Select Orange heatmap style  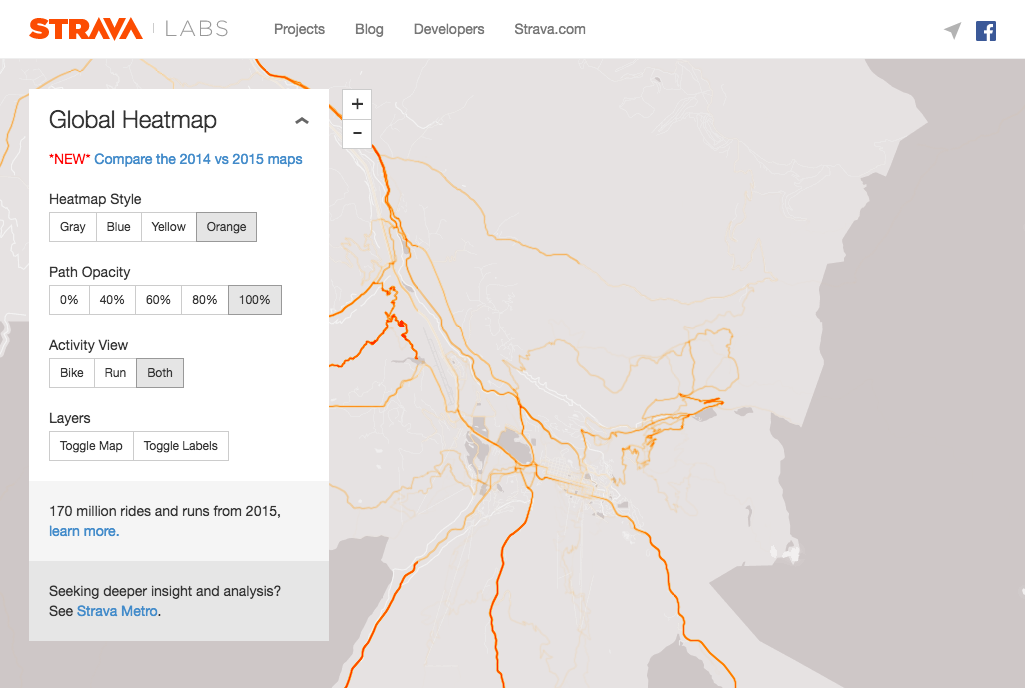[x=226, y=227]
